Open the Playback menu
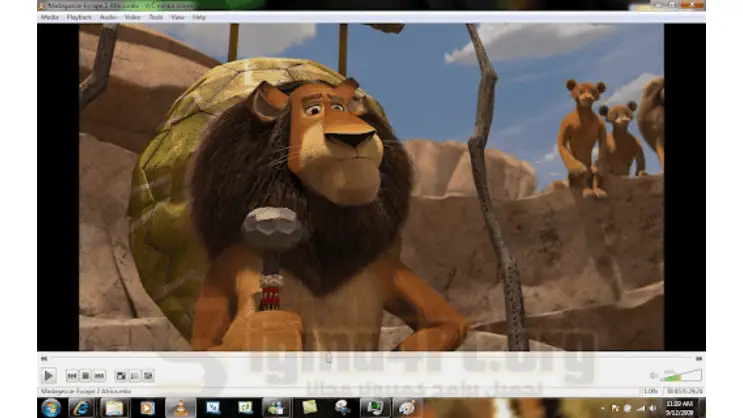This screenshot has width=743, height=418. pos(79,17)
